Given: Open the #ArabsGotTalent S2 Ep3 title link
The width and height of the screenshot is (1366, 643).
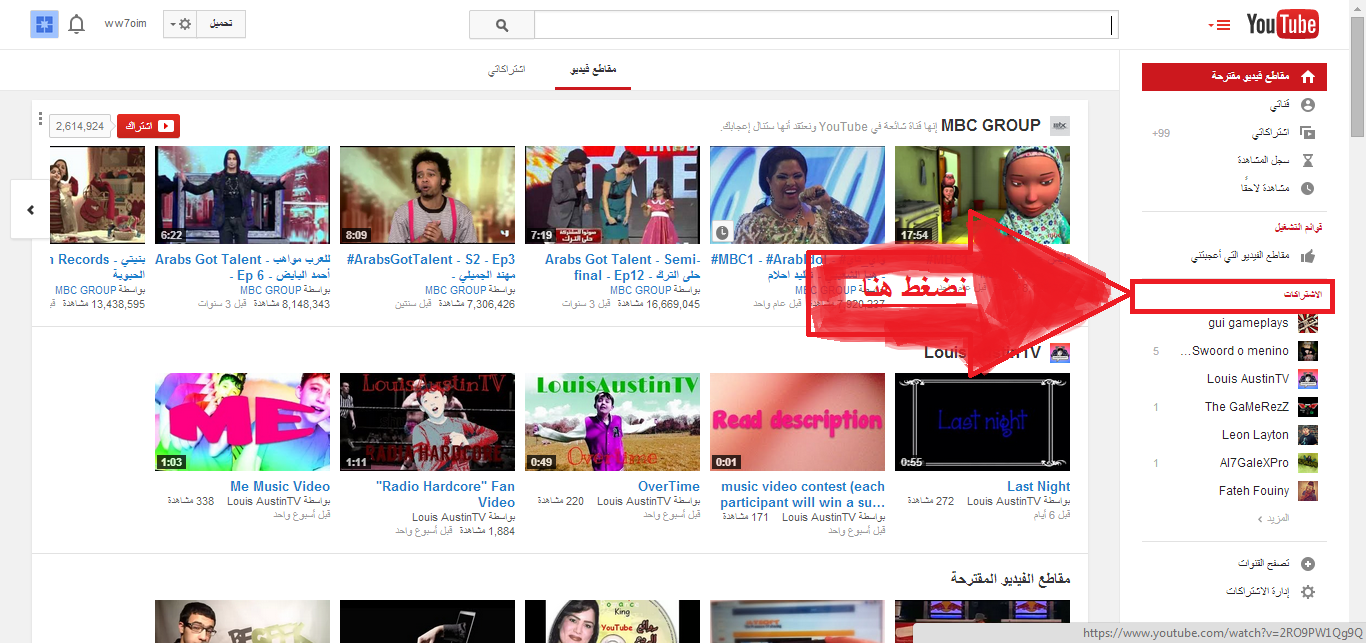Looking at the screenshot, I should coord(431,267).
